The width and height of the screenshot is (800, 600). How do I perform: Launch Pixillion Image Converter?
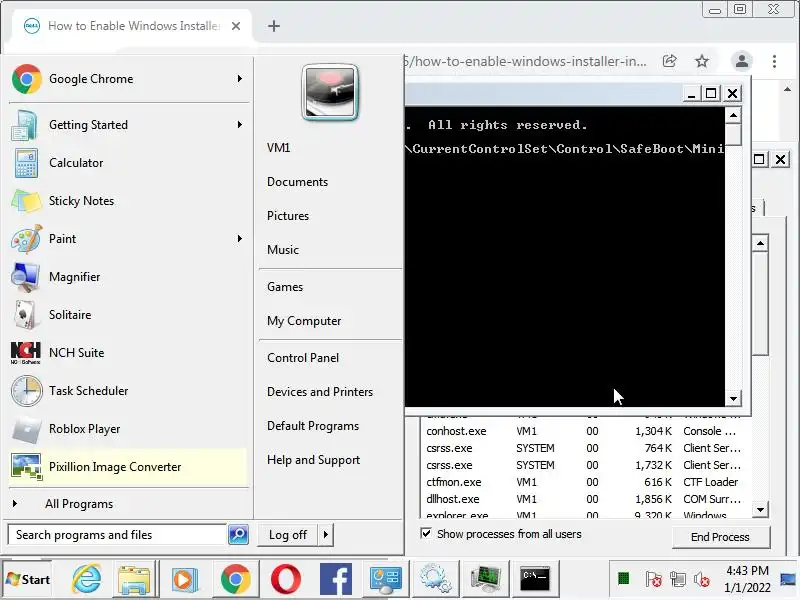[x=128, y=467]
